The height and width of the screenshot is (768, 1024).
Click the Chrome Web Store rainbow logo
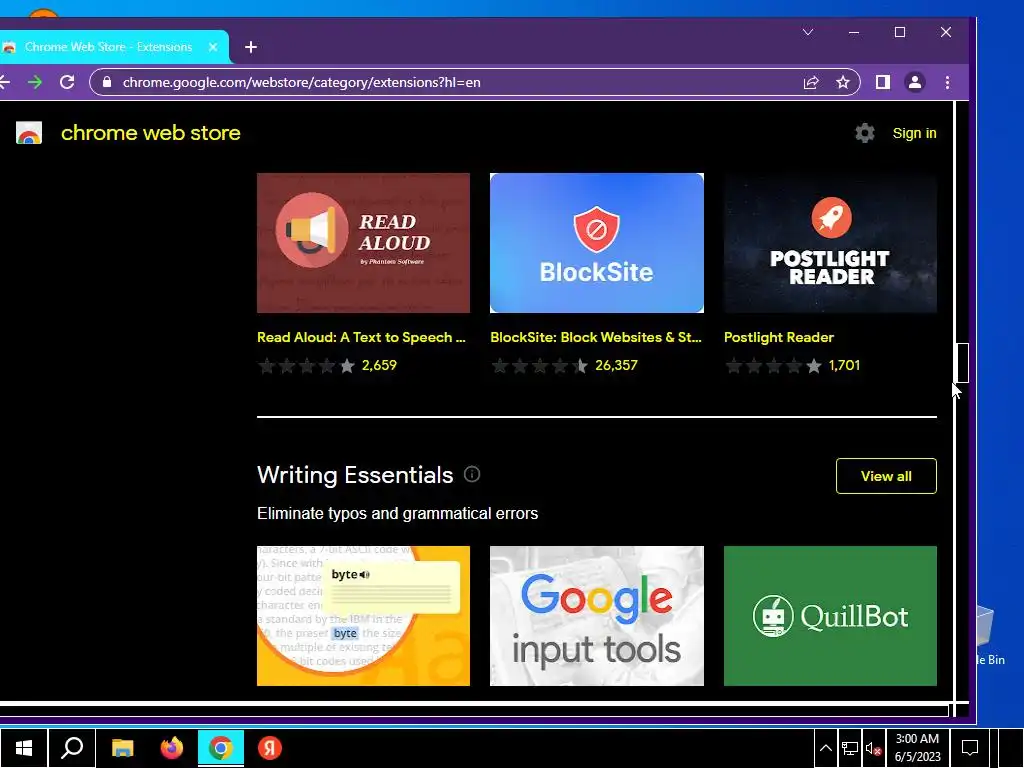[29, 133]
